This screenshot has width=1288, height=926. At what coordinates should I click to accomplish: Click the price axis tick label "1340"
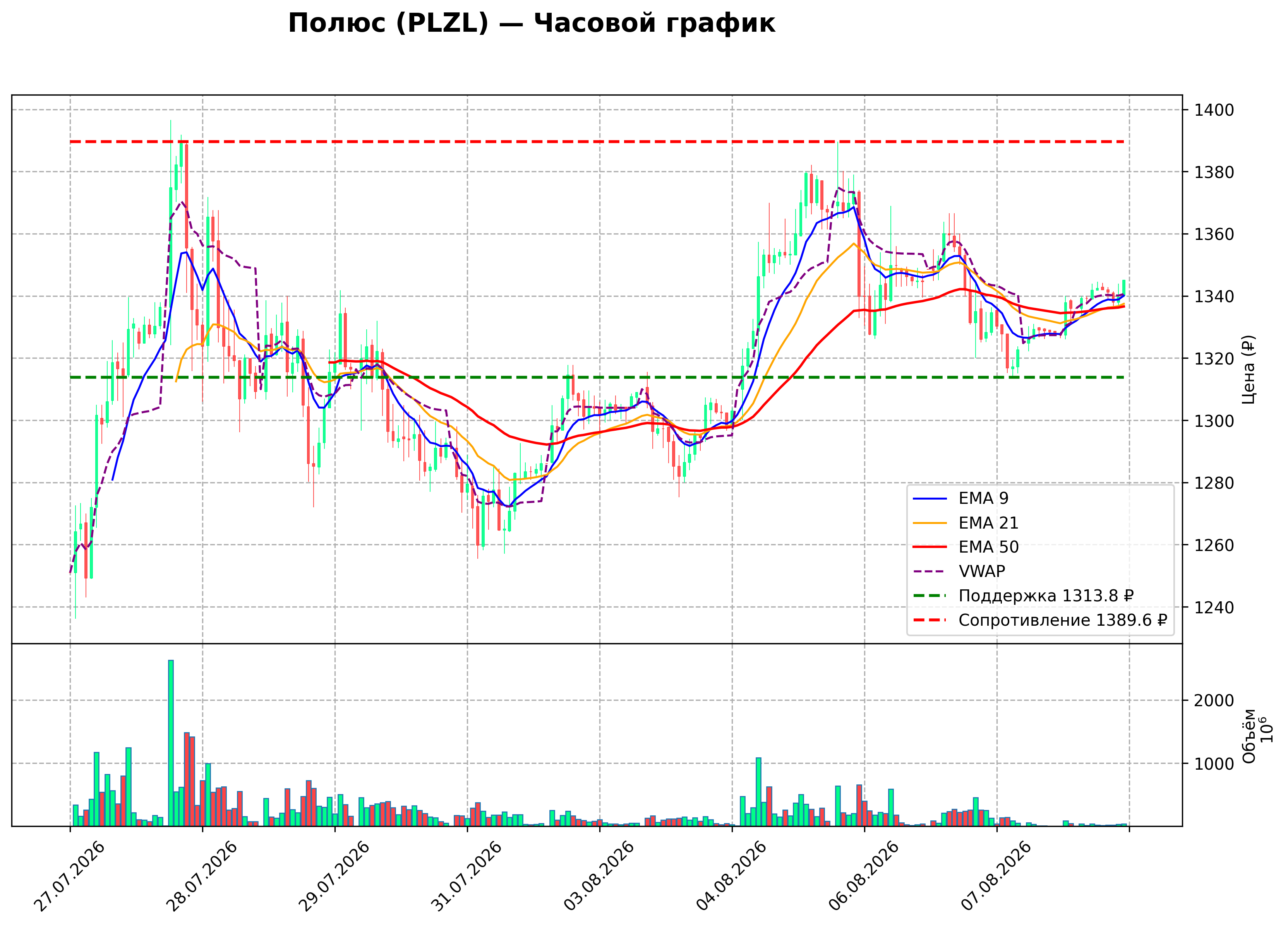tap(1214, 296)
